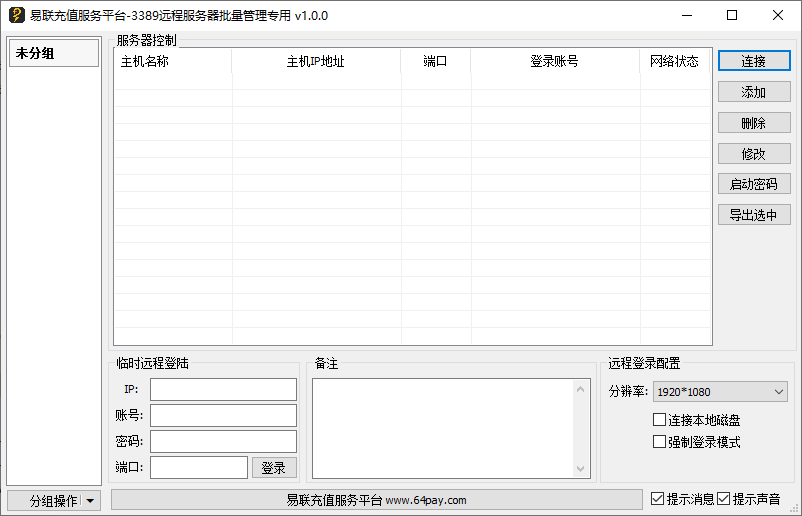Select the 未分组 group

54,53
